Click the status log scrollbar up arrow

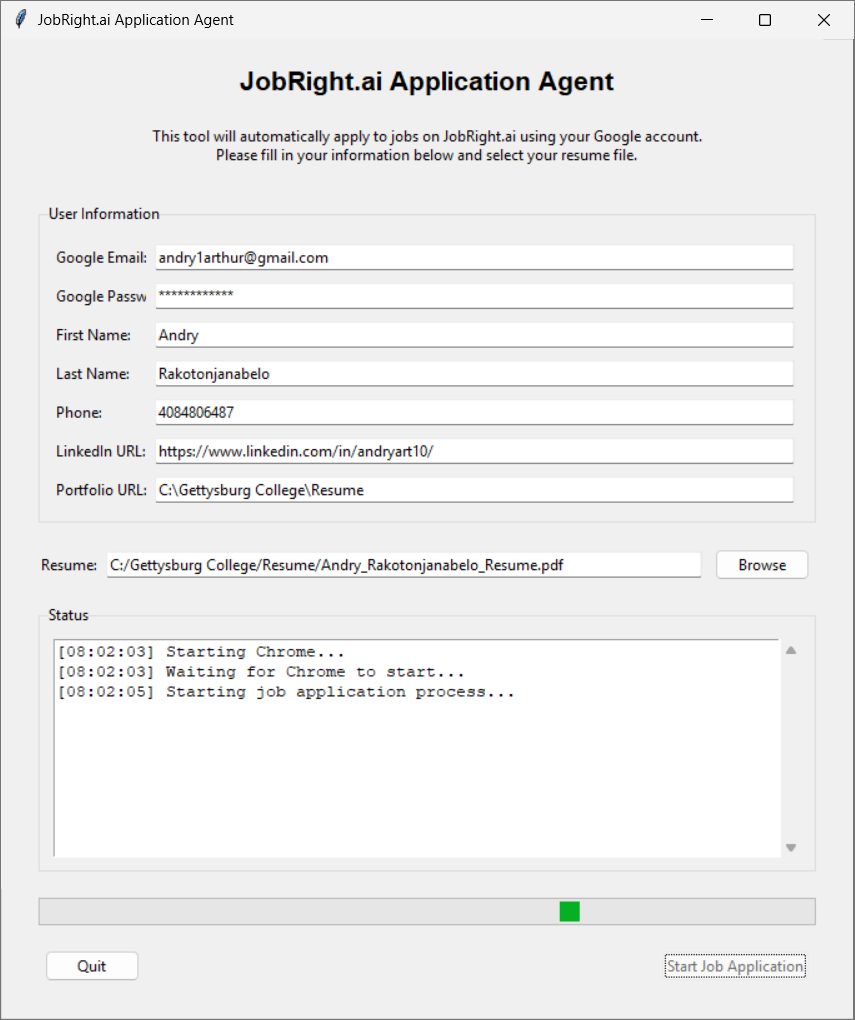[791, 651]
